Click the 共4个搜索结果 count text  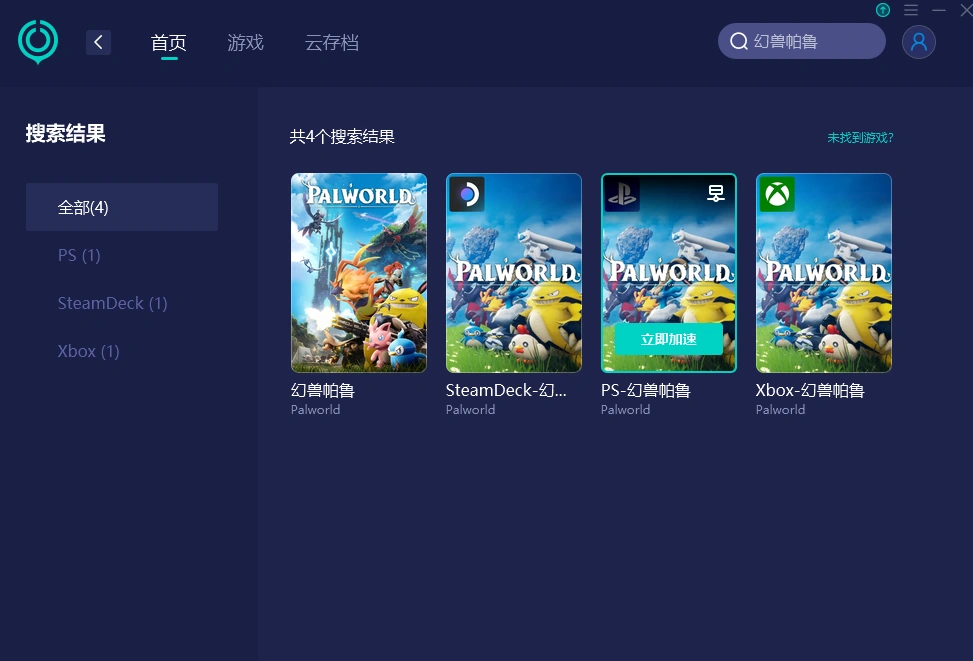342,137
